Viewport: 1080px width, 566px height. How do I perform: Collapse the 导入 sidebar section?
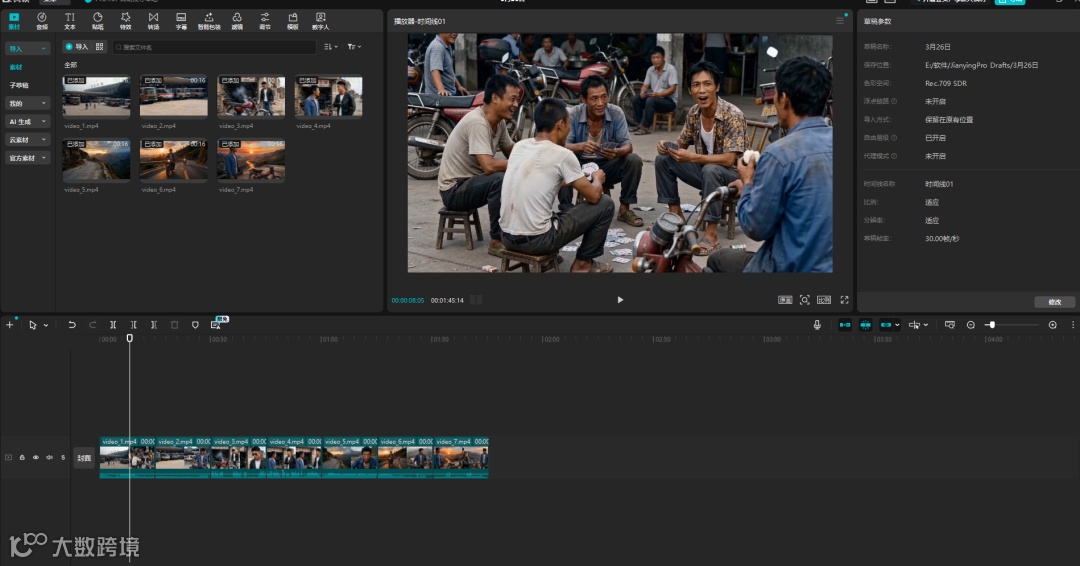[28, 48]
